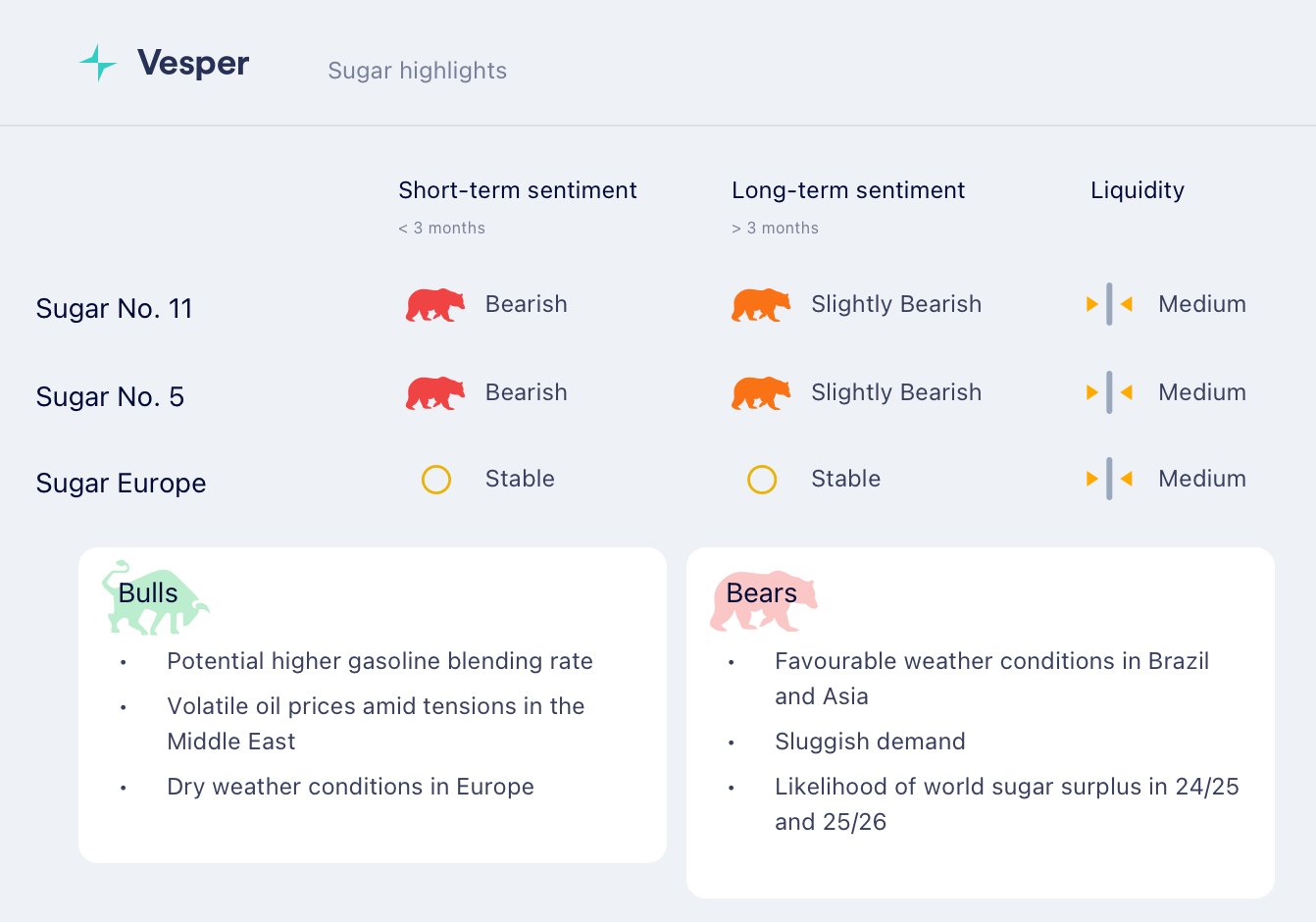
Task: Click the orange bear icon for Sugar No. 11
Action: pos(761,305)
